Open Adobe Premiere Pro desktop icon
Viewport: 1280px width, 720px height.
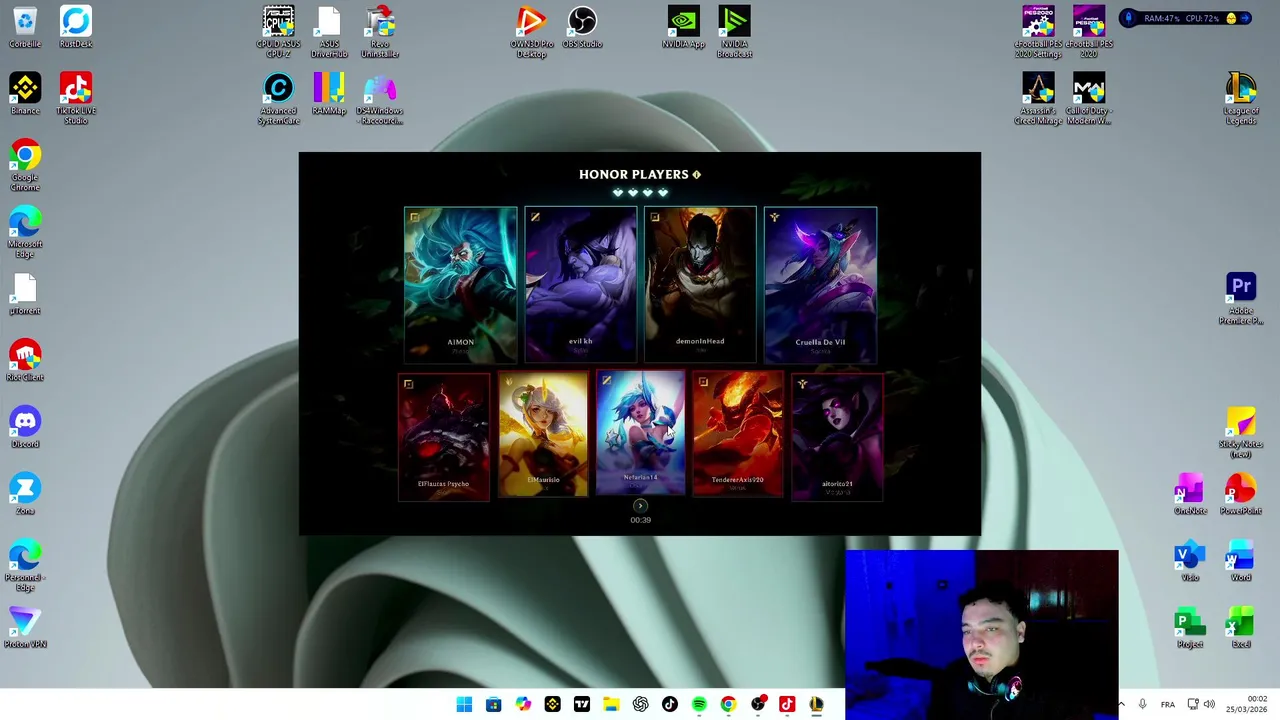point(1241,299)
